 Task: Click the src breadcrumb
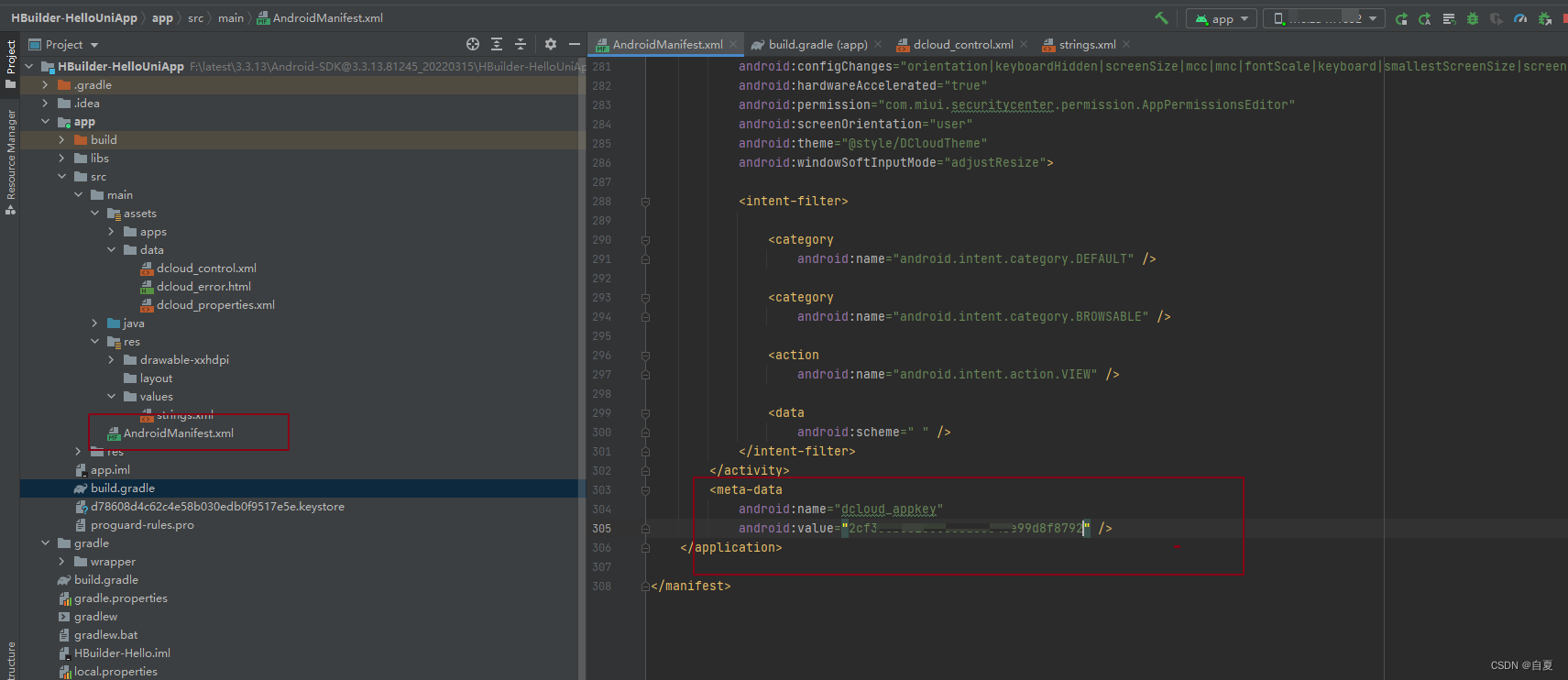(196, 17)
